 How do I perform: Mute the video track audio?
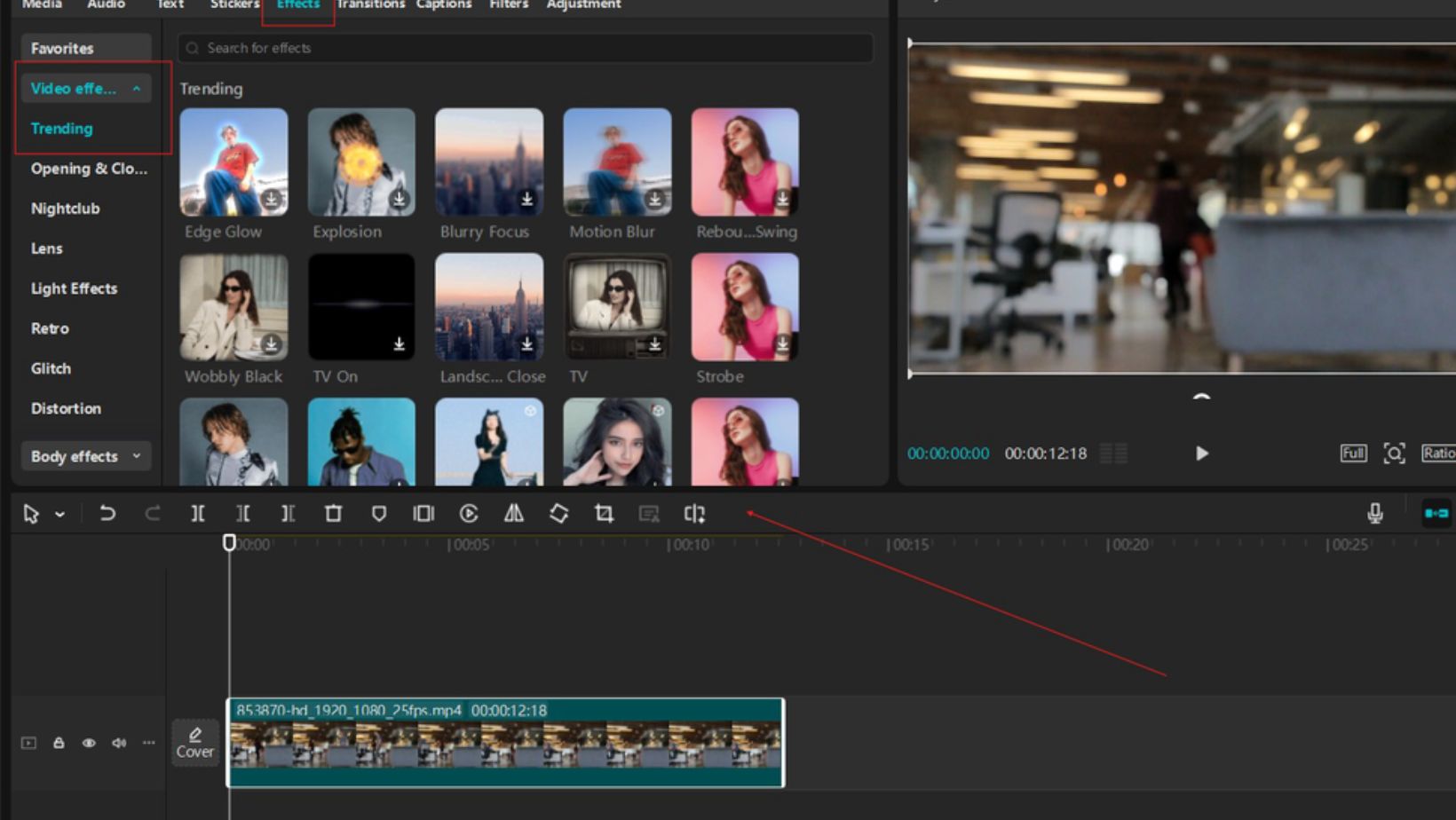(x=119, y=743)
